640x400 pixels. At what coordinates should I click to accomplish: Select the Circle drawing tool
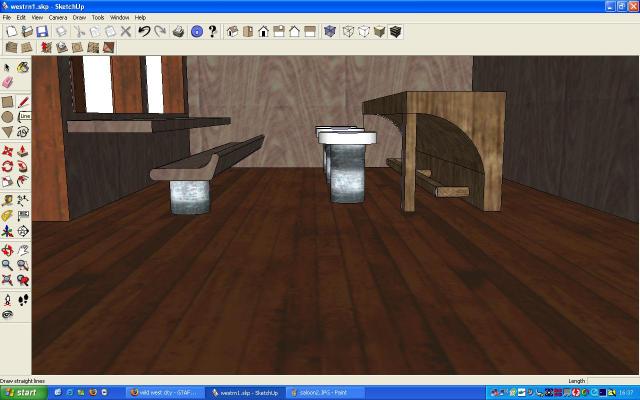click(x=8, y=116)
